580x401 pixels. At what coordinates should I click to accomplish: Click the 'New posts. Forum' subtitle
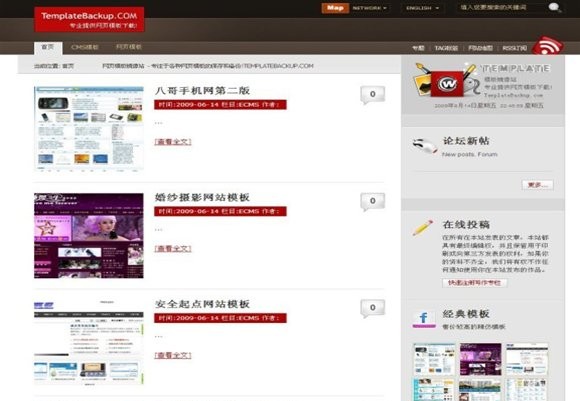[470, 154]
